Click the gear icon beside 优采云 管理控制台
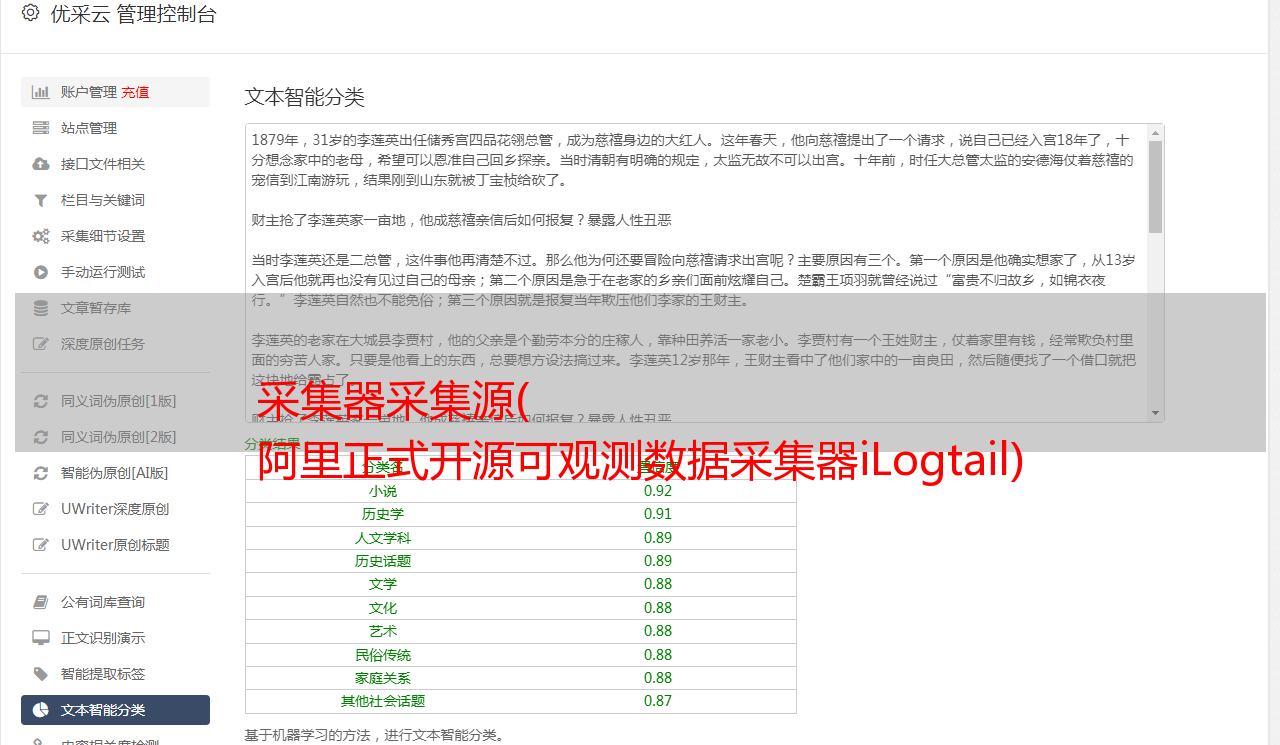 [30, 13]
